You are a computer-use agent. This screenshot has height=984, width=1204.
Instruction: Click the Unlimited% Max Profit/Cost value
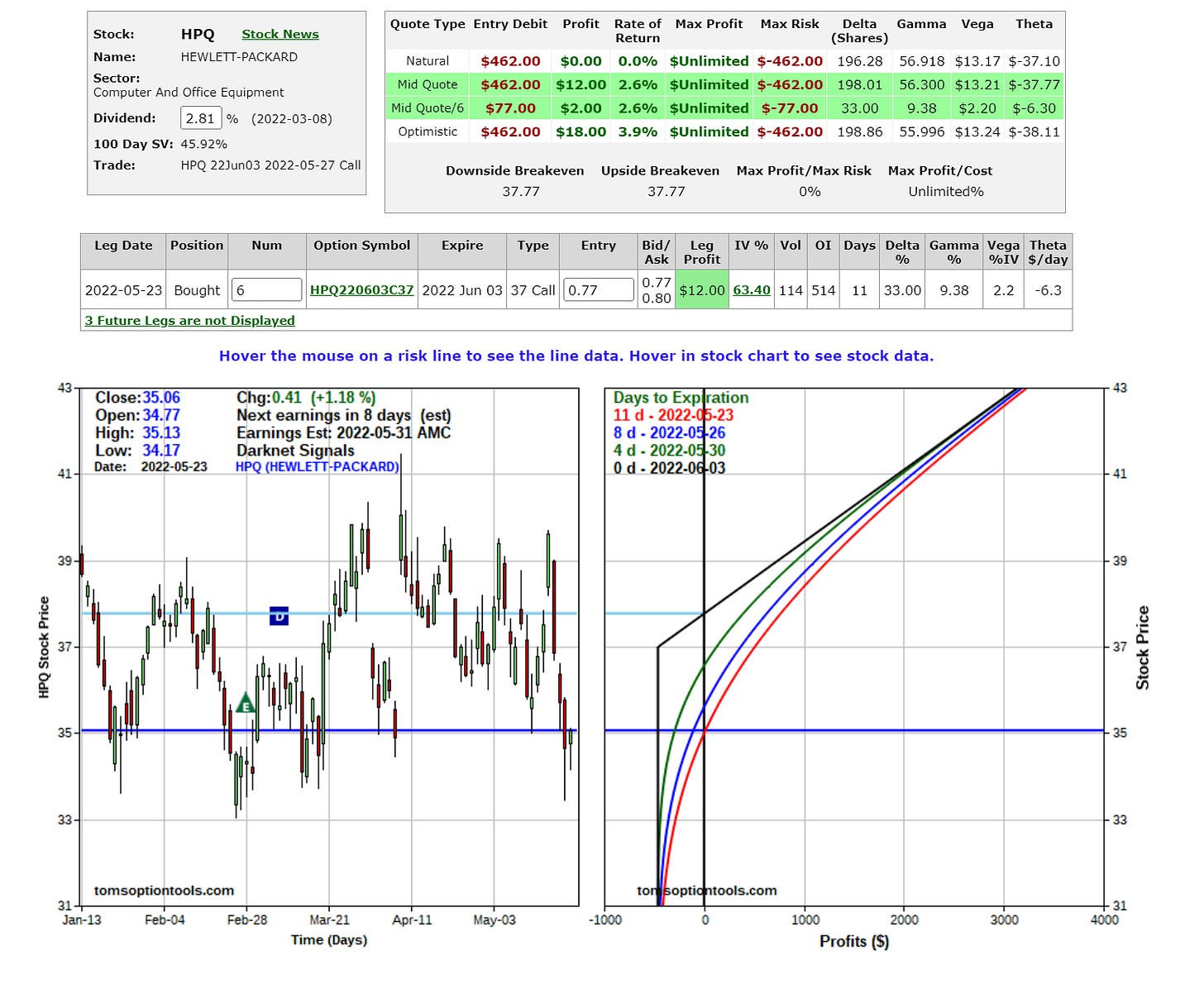[x=946, y=191]
